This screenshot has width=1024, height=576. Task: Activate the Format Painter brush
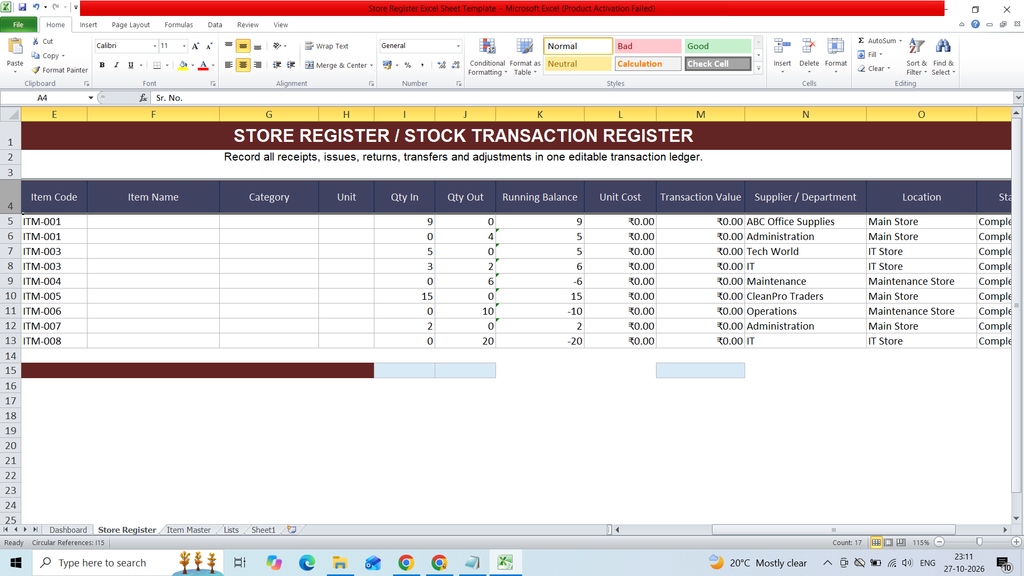pyautogui.click(x=36, y=70)
